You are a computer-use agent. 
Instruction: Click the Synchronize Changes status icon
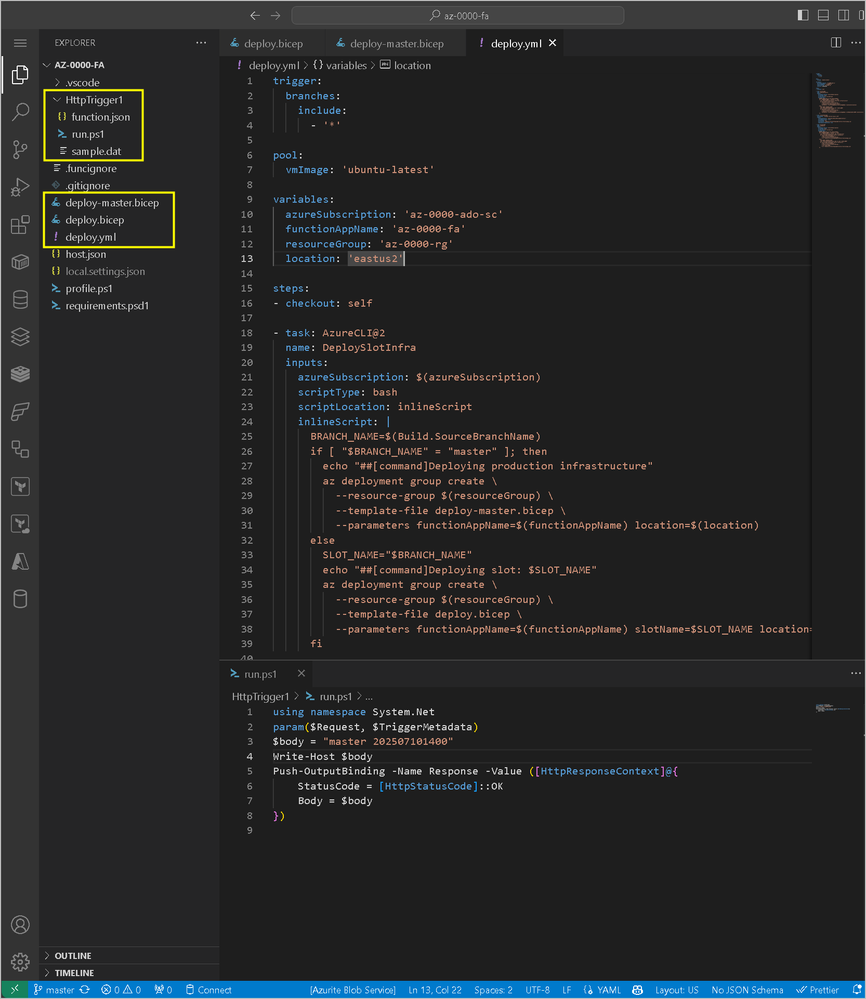click(85, 990)
